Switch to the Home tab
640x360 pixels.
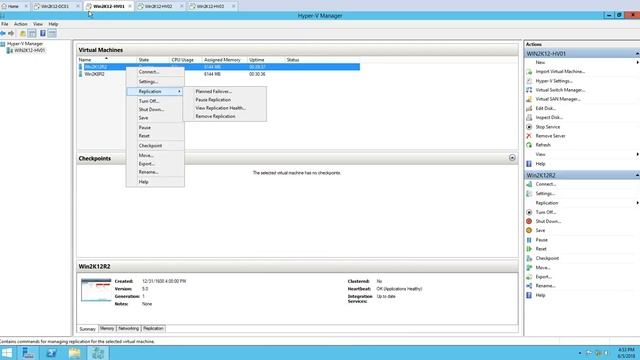tap(13, 6)
